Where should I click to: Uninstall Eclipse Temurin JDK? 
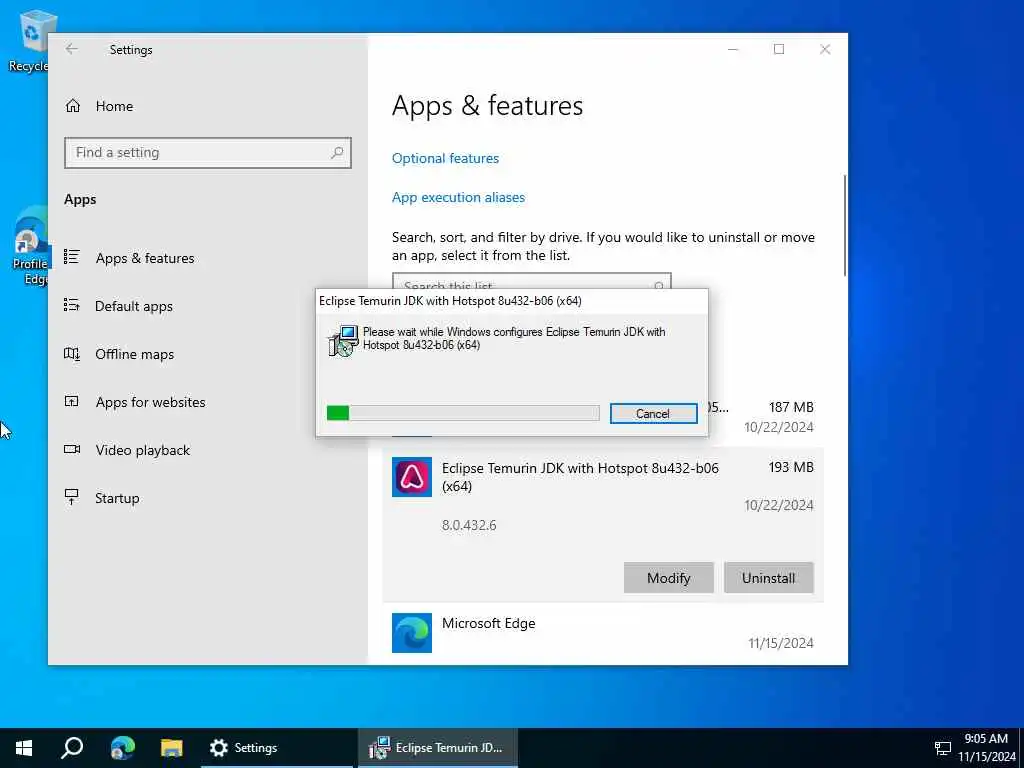tap(768, 578)
